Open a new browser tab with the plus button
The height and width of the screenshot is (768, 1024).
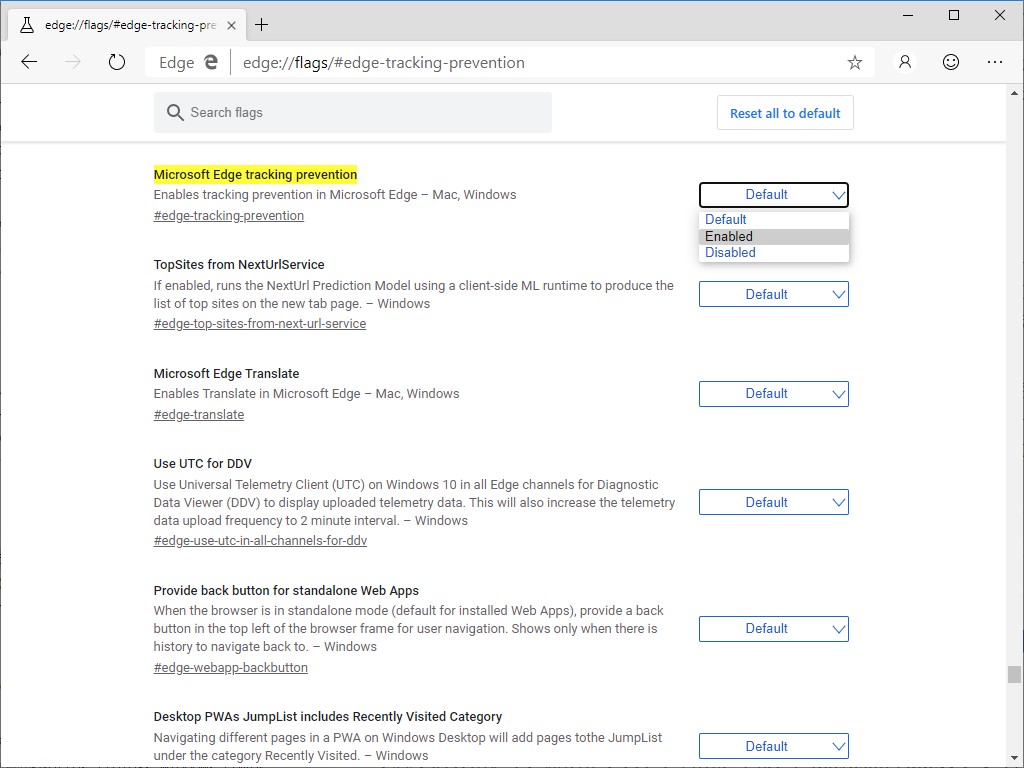point(262,24)
